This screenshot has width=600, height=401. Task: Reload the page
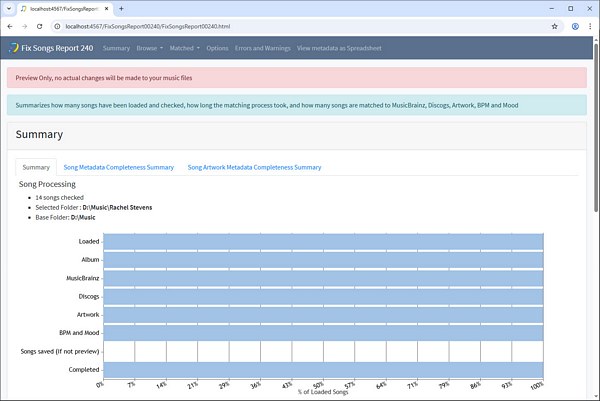pyautogui.click(x=39, y=26)
